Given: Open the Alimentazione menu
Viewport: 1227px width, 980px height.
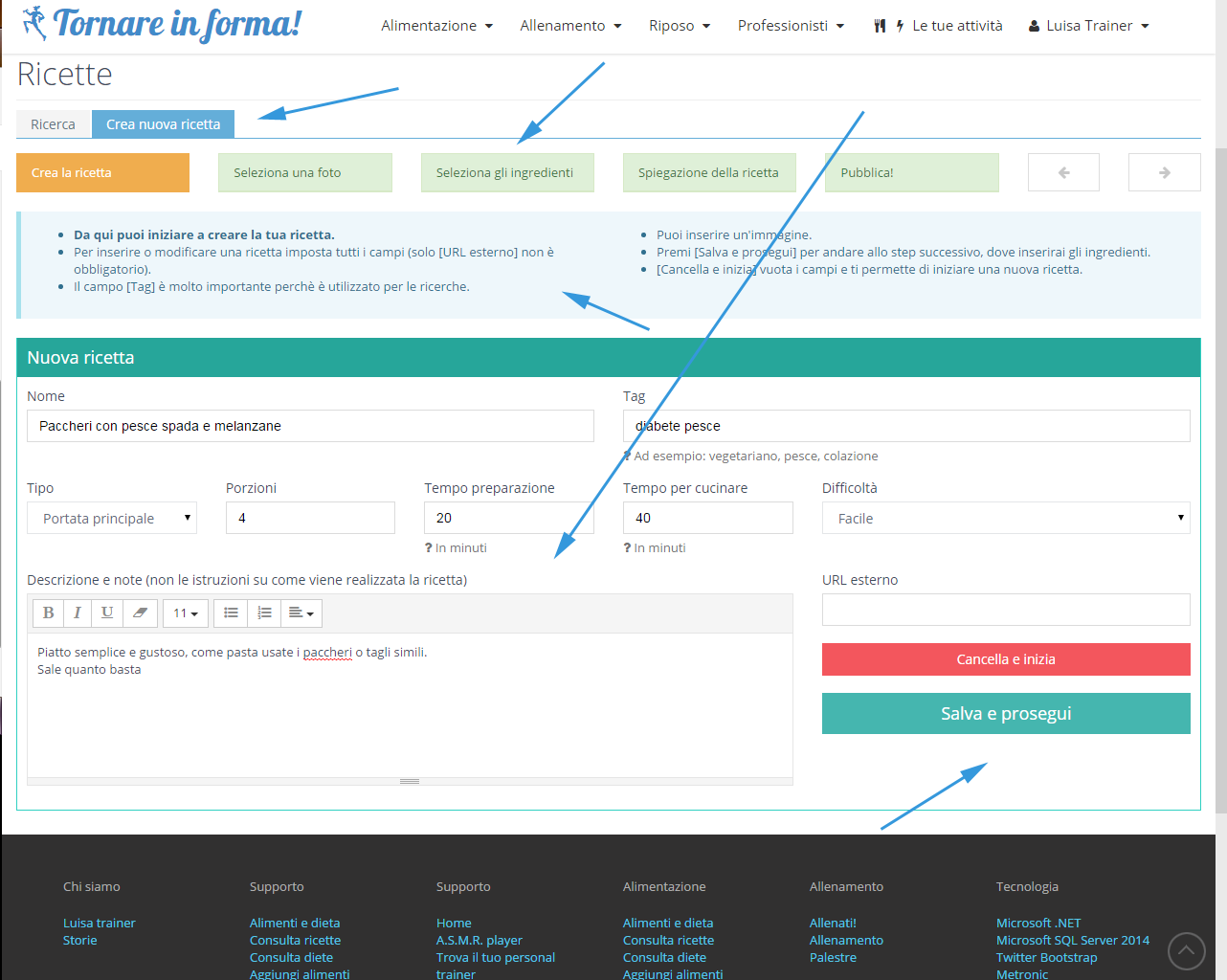Looking at the screenshot, I should pyautogui.click(x=436, y=26).
